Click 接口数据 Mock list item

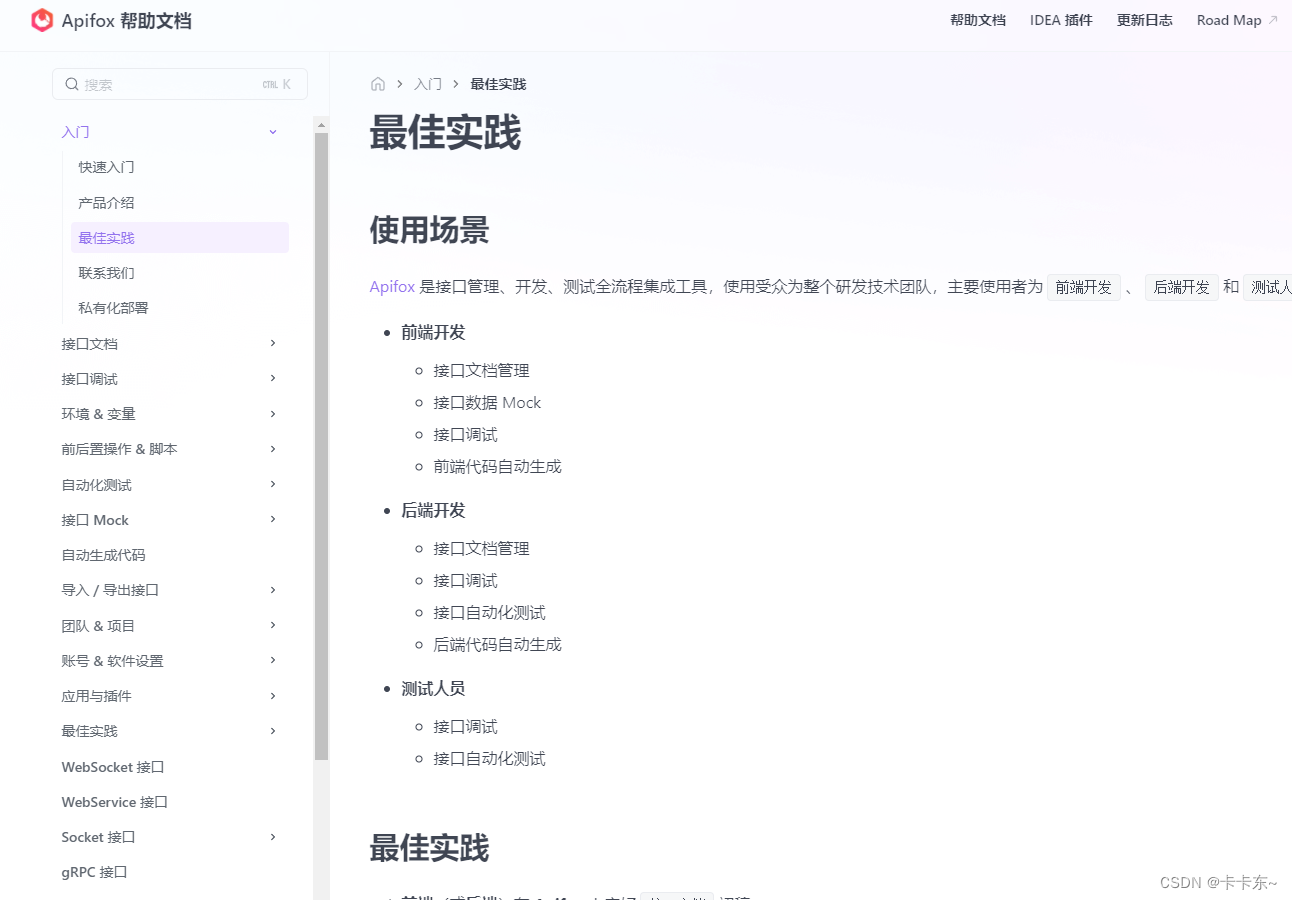[487, 402]
